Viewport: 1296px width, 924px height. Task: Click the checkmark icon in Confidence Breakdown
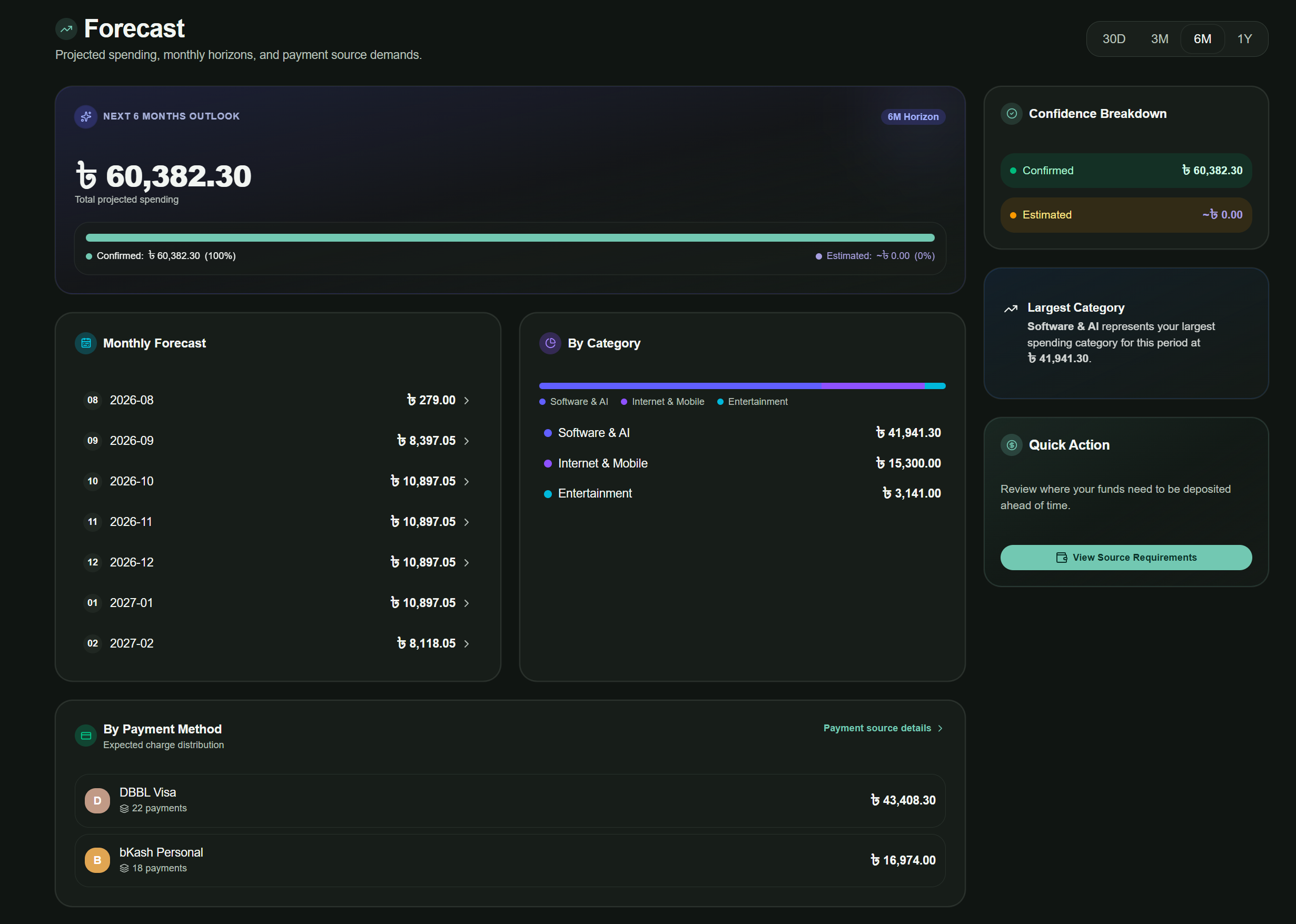[1012, 114]
